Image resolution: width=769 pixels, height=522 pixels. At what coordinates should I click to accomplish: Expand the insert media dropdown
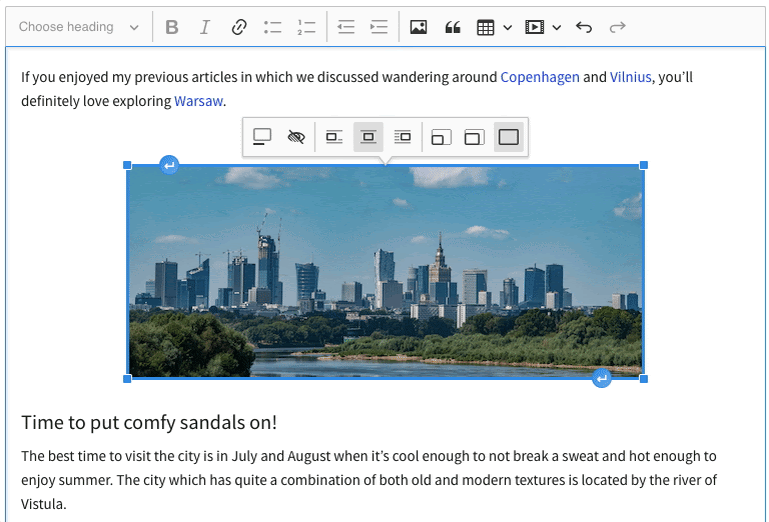pyautogui.click(x=557, y=27)
